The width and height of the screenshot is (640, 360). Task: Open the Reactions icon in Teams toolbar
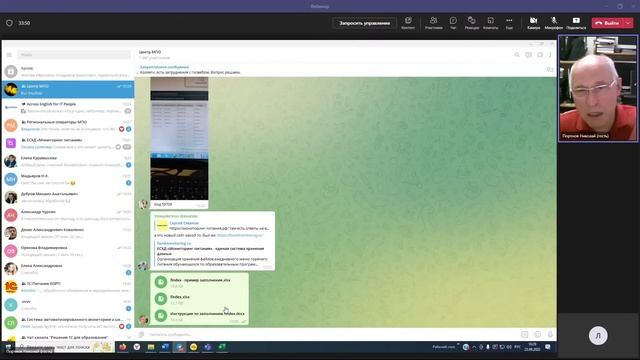pyautogui.click(x=471, y=23)
